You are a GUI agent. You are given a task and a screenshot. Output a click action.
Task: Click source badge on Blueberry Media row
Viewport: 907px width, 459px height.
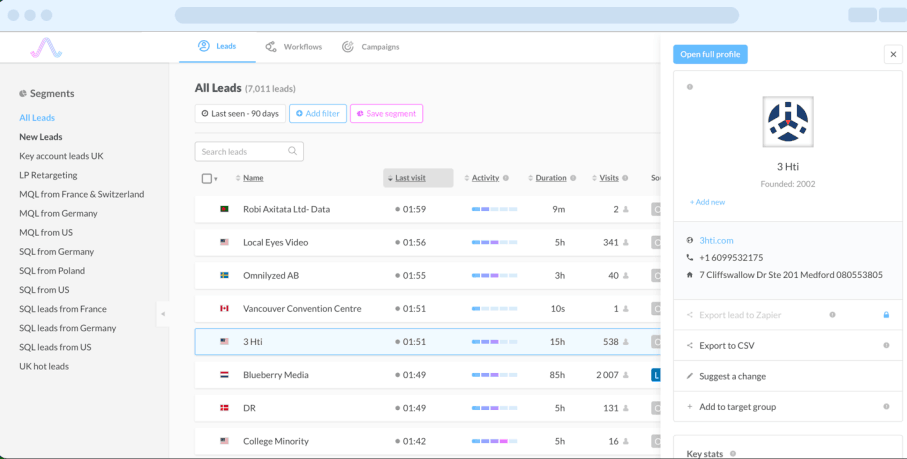point(656,375)
